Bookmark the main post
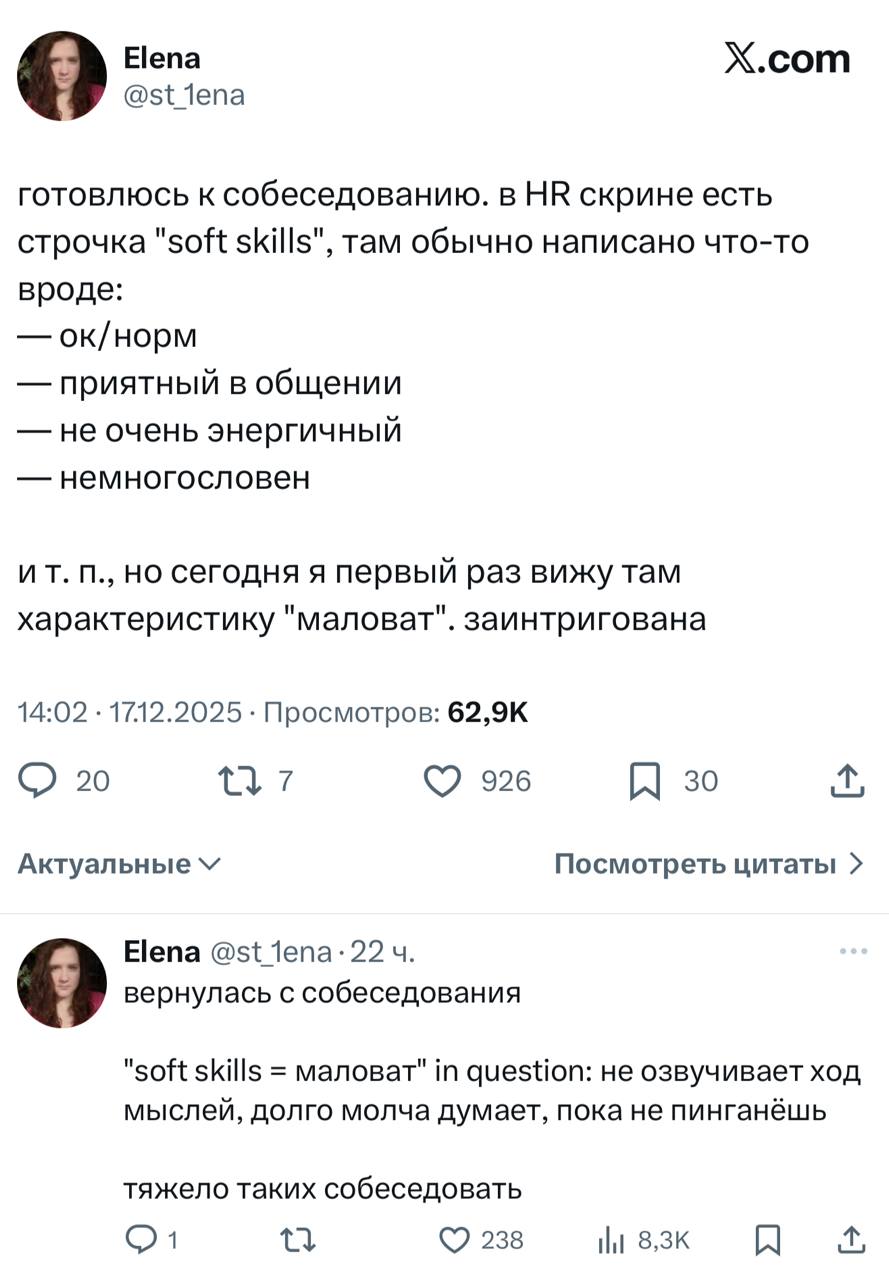The width and height of the screenshot is (889, 1280). tap(644, 781)
